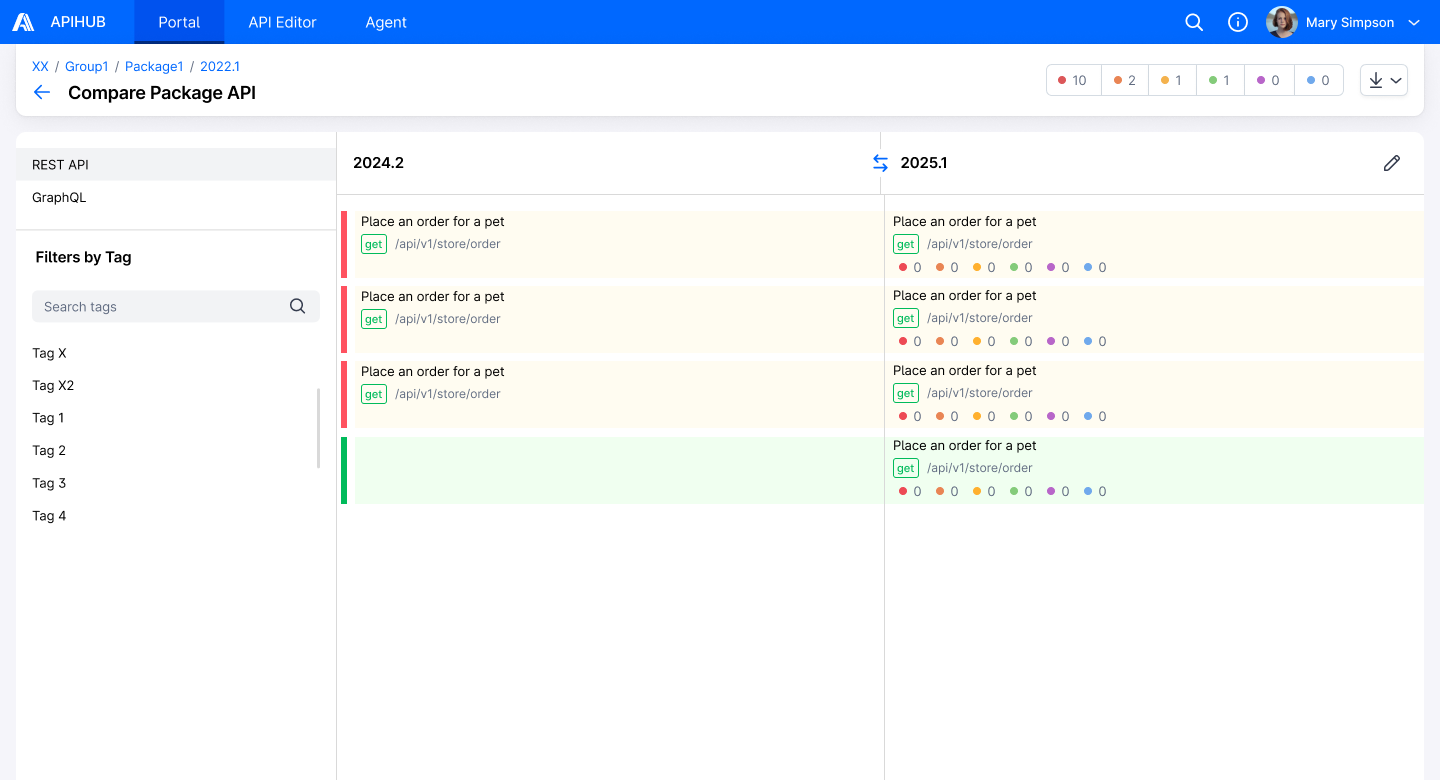
Task: Open global search magnifier icon
Action: tap(1194, 22)
